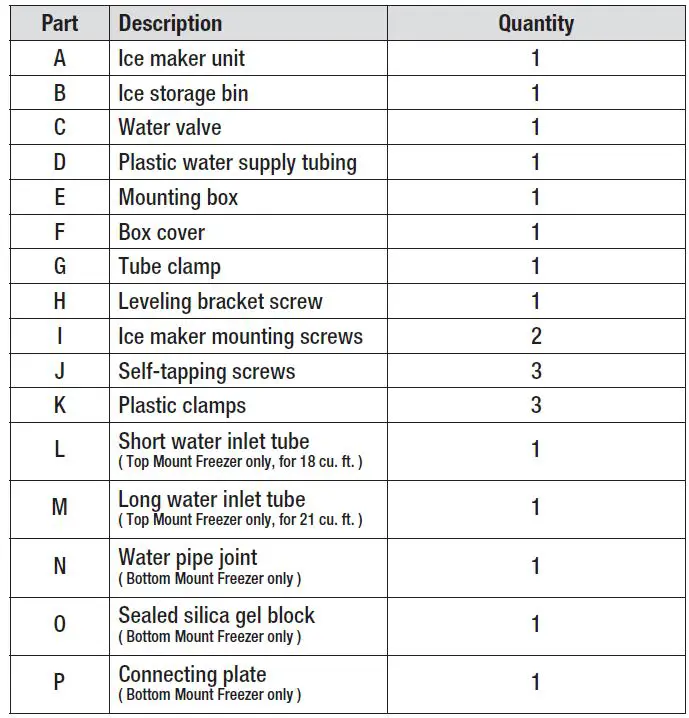Click quantity 2 for mounting screws
689x718 pixels.
pos(536,336)
